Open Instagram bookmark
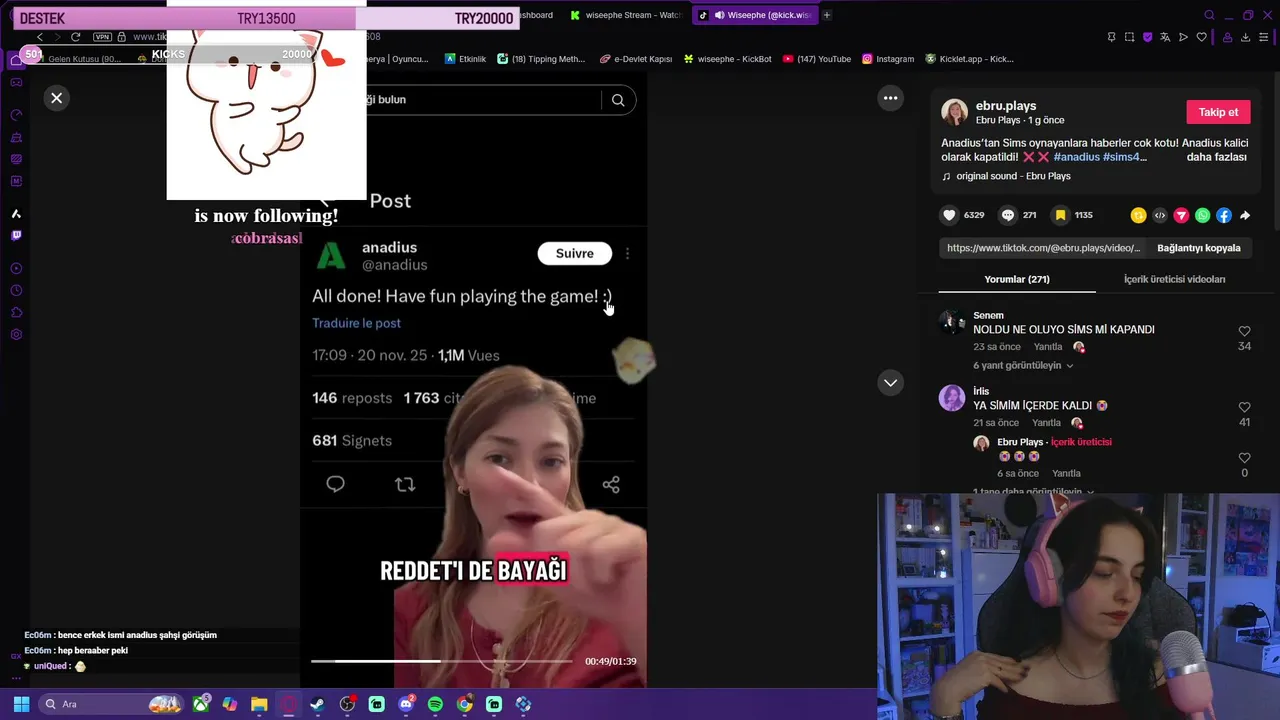1280x720 pixels. click(888, 59)
